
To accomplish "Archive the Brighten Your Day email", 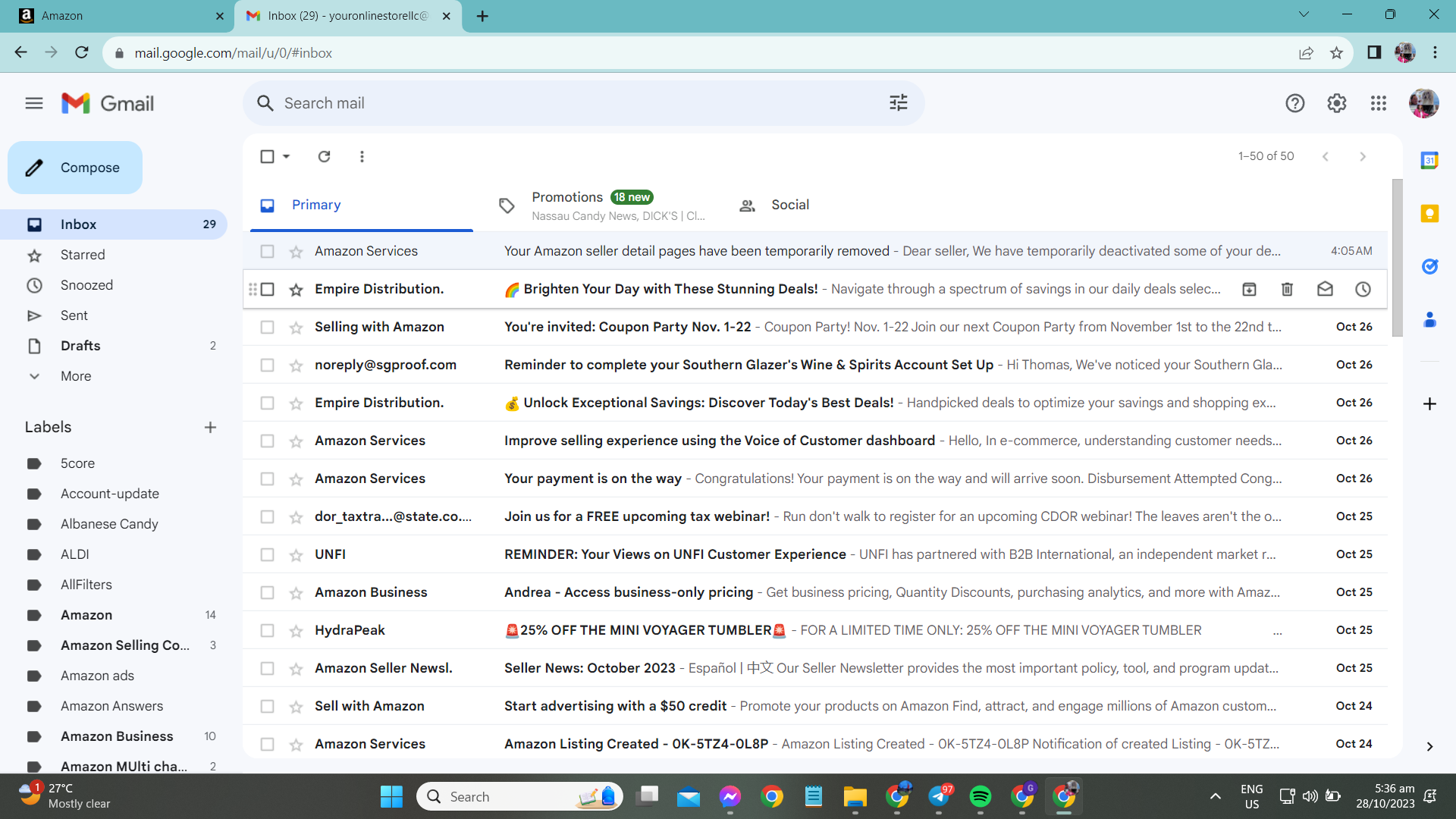I will tap(1249, 289).
